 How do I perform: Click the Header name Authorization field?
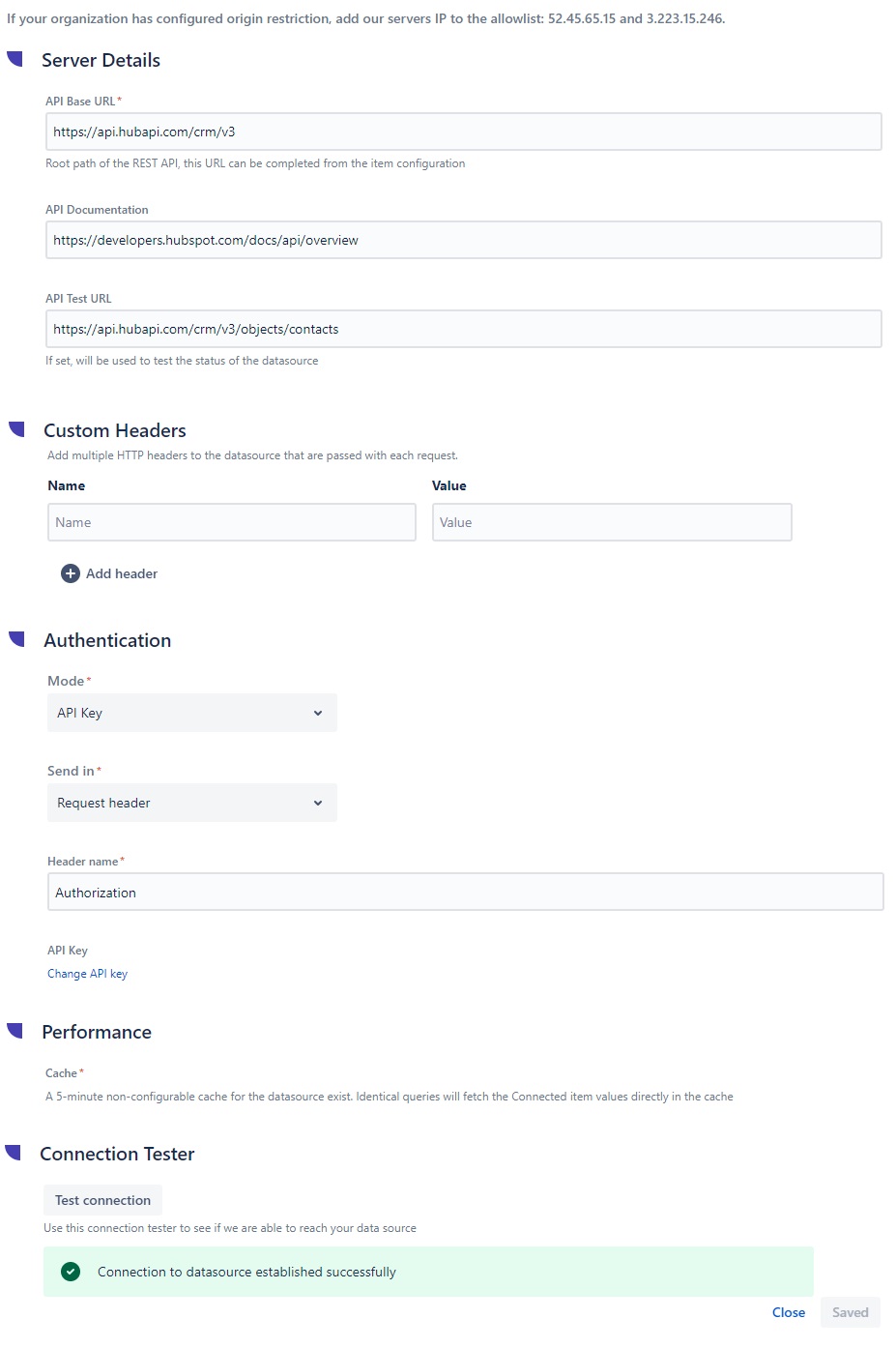(465, 893)
